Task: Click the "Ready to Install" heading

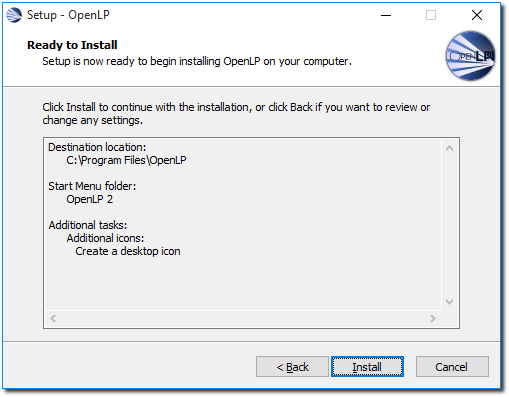Action: 72,45
